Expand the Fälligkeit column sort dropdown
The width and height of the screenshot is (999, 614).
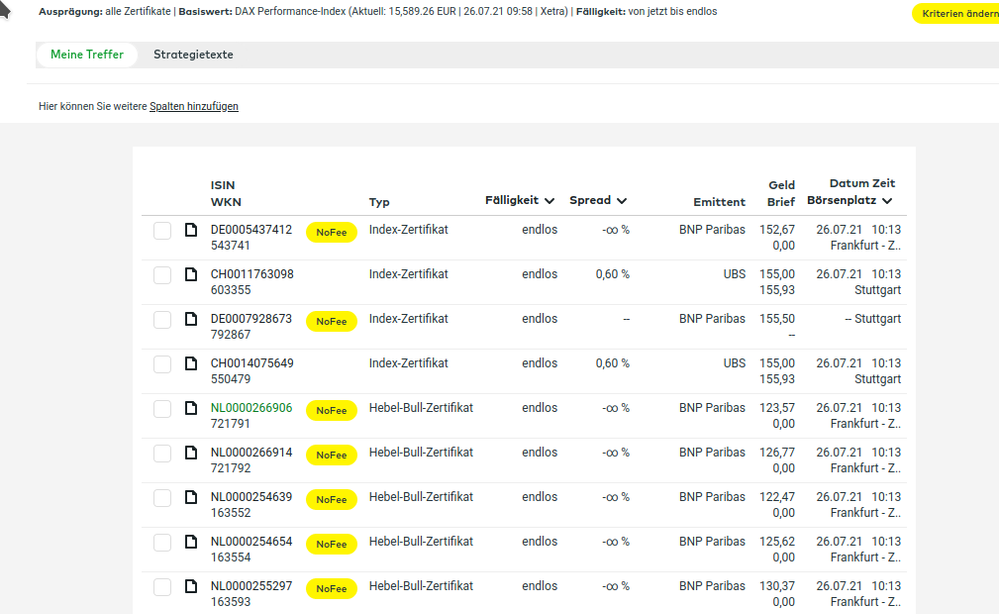tap(548, 201)
